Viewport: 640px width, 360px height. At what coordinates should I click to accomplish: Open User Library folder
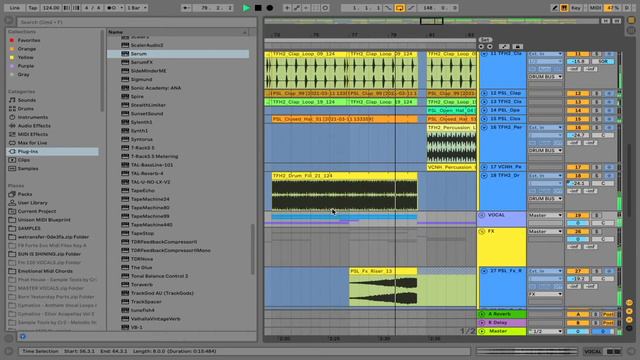[33, 203]
